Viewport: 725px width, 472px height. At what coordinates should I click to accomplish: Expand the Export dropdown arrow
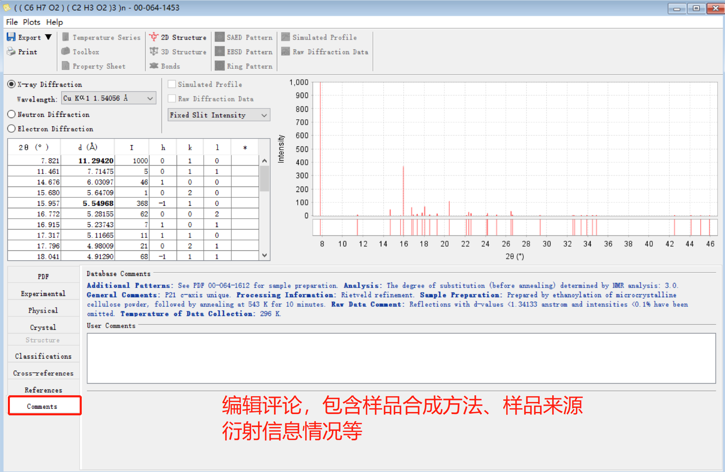pos(48,38)
